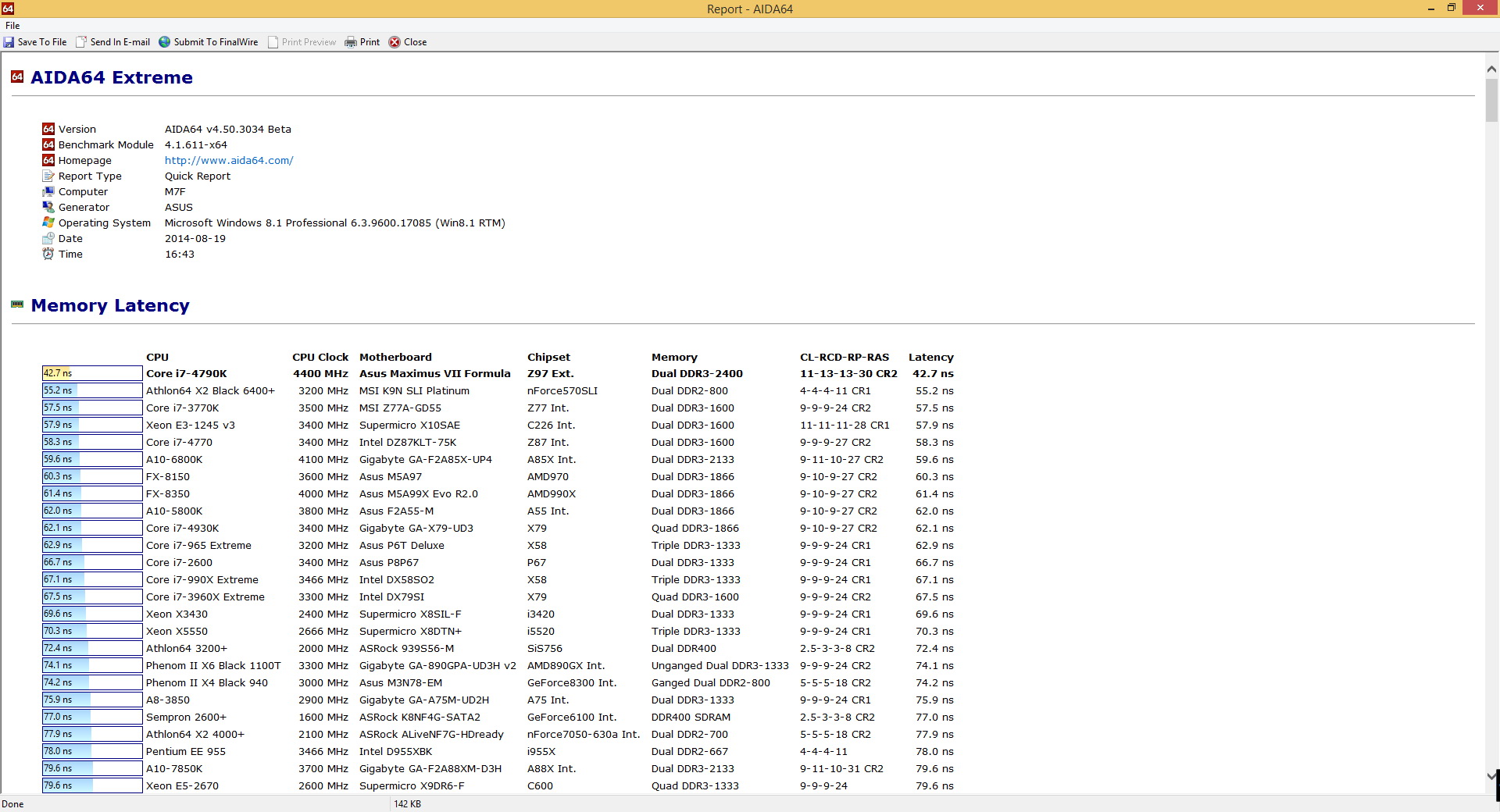Viewport: 1500px width, 812px height.
Task: Click the 42.7 ns latency bar
Action: pyautogui.click(x=92, y=373)
